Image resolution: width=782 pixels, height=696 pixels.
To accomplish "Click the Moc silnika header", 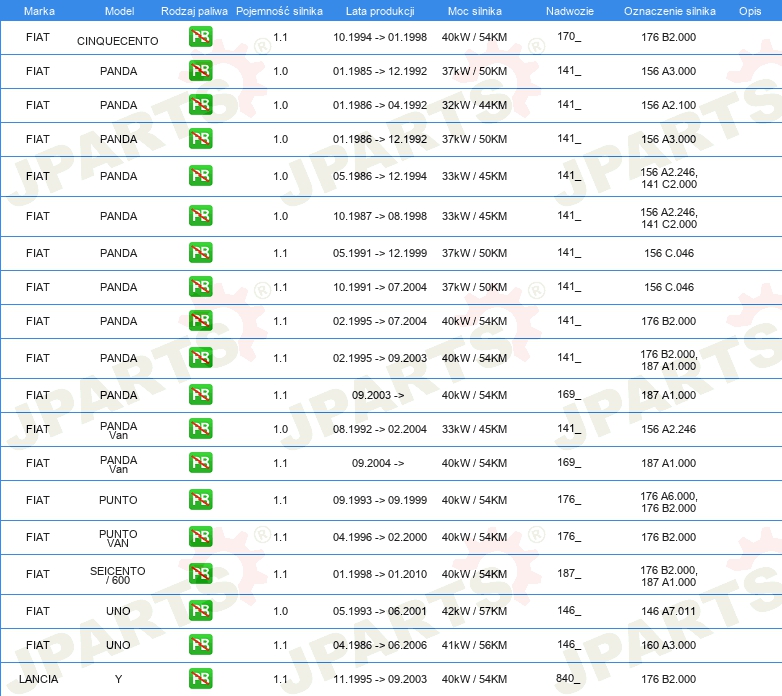I will [474, 11].
